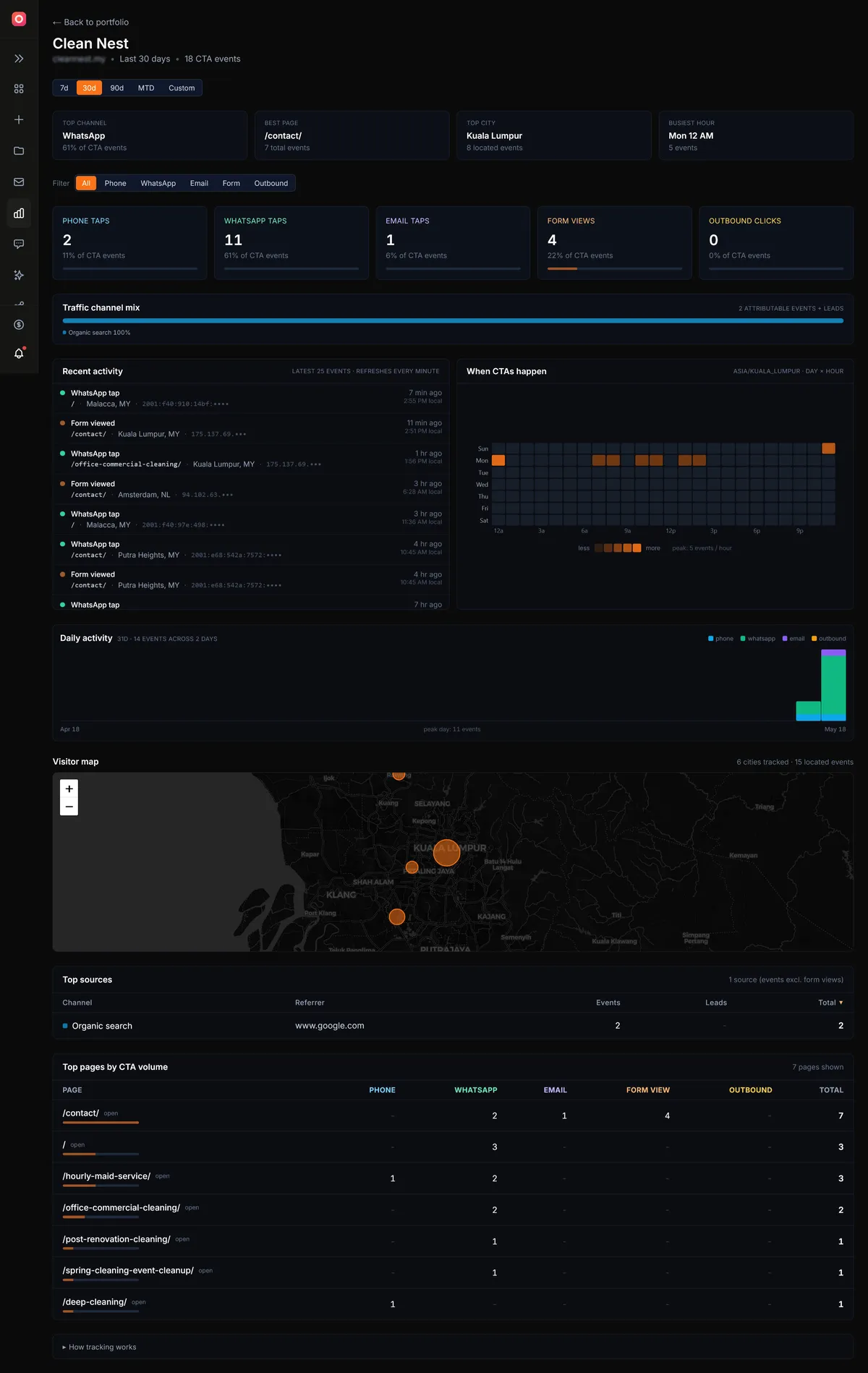
Task: Zoom in on the visitor map
Action: [69, 789]
